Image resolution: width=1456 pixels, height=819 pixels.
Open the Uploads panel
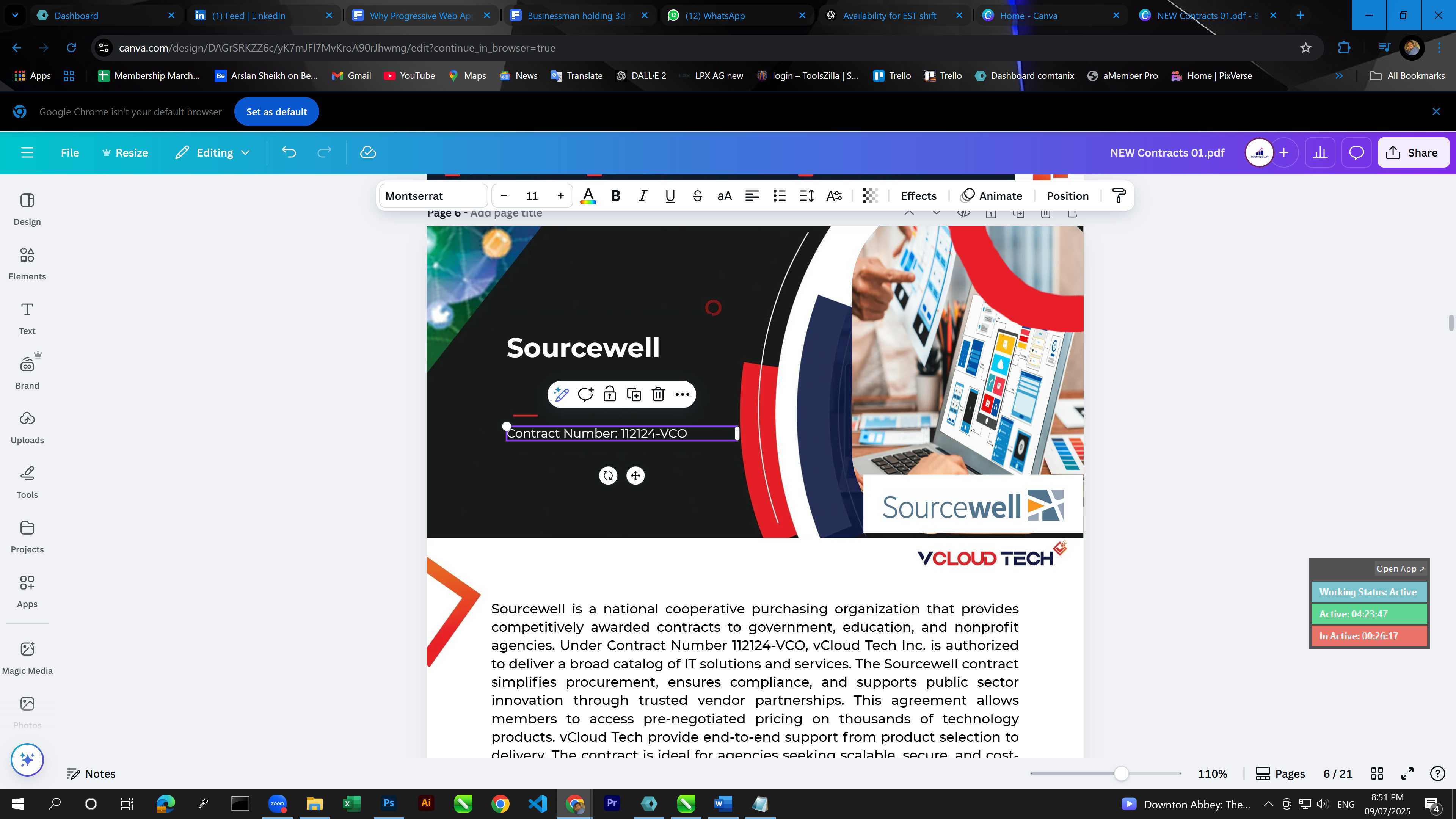27,428
